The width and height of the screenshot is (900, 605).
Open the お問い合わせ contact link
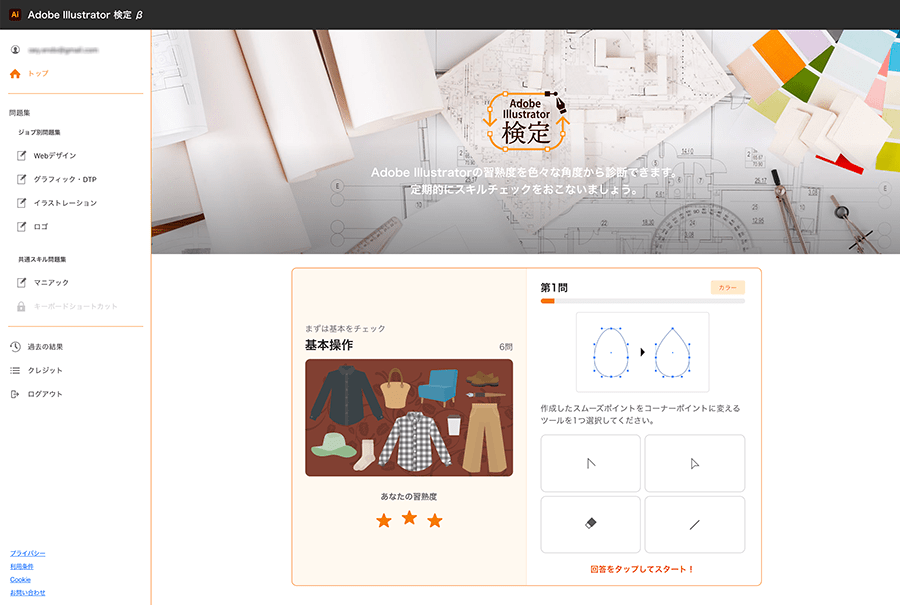[28, 592]
